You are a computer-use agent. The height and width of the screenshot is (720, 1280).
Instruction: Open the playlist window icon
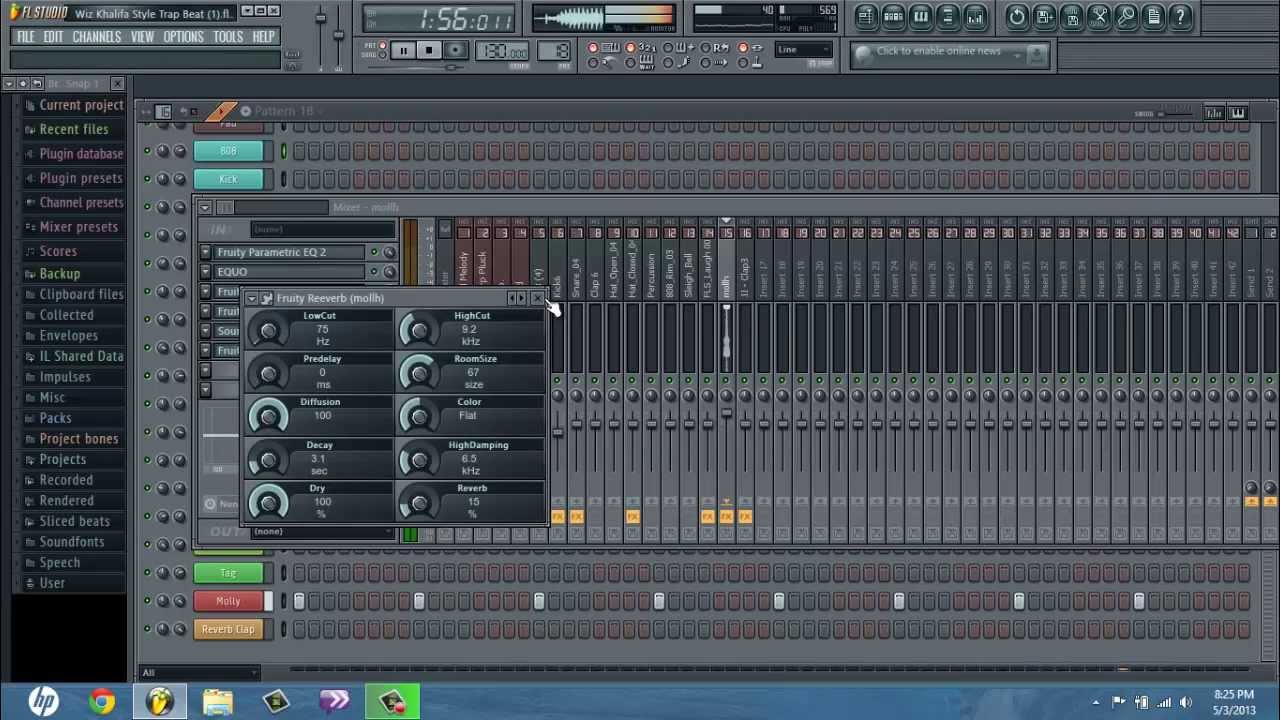pos(866,16)
